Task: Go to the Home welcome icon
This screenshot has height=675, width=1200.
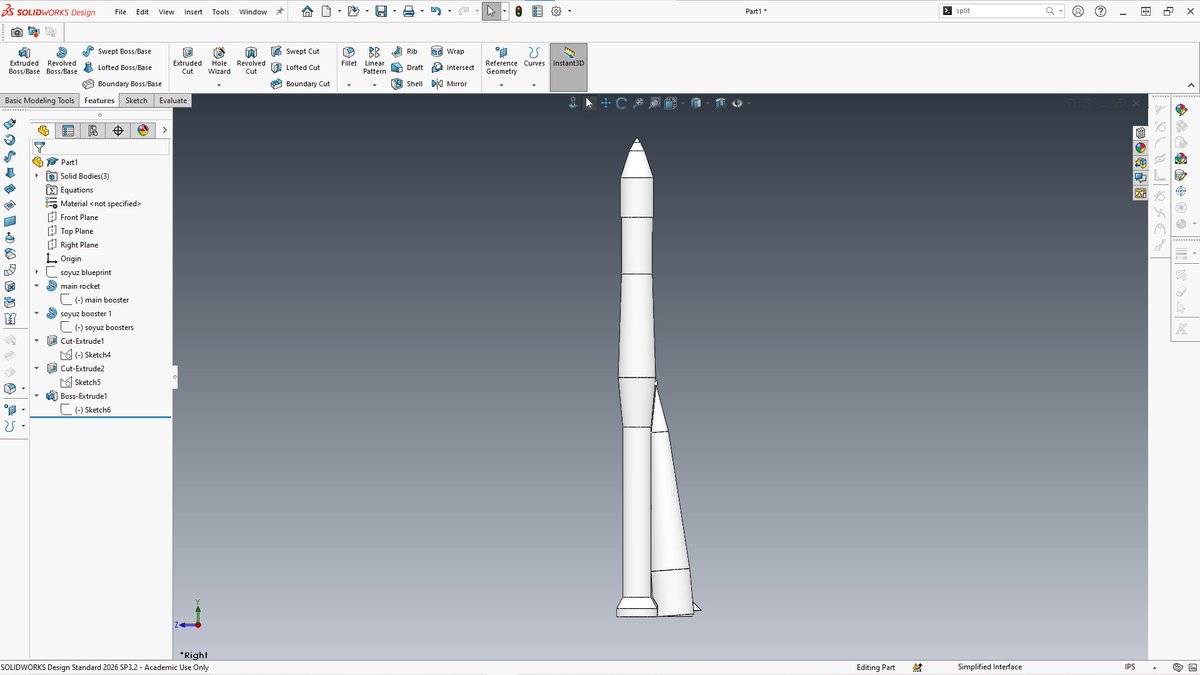Action: (307, 12)
